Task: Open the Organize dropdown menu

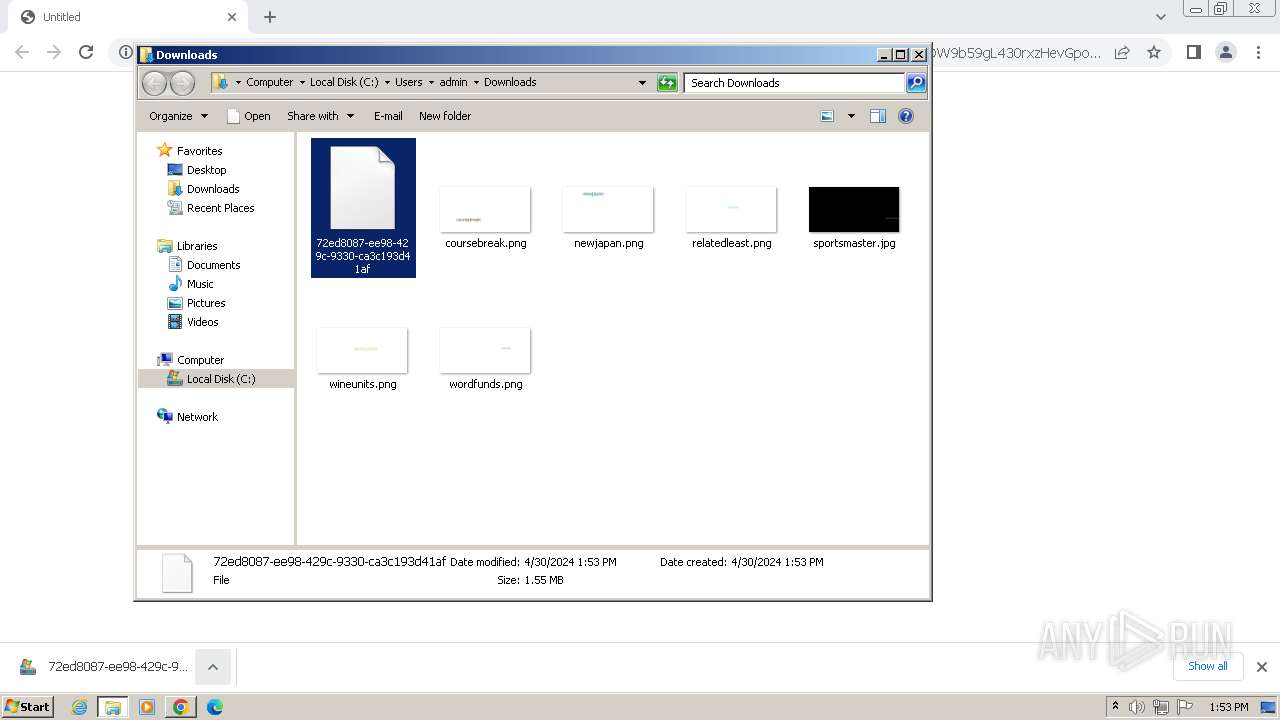Action: point(178,116)
